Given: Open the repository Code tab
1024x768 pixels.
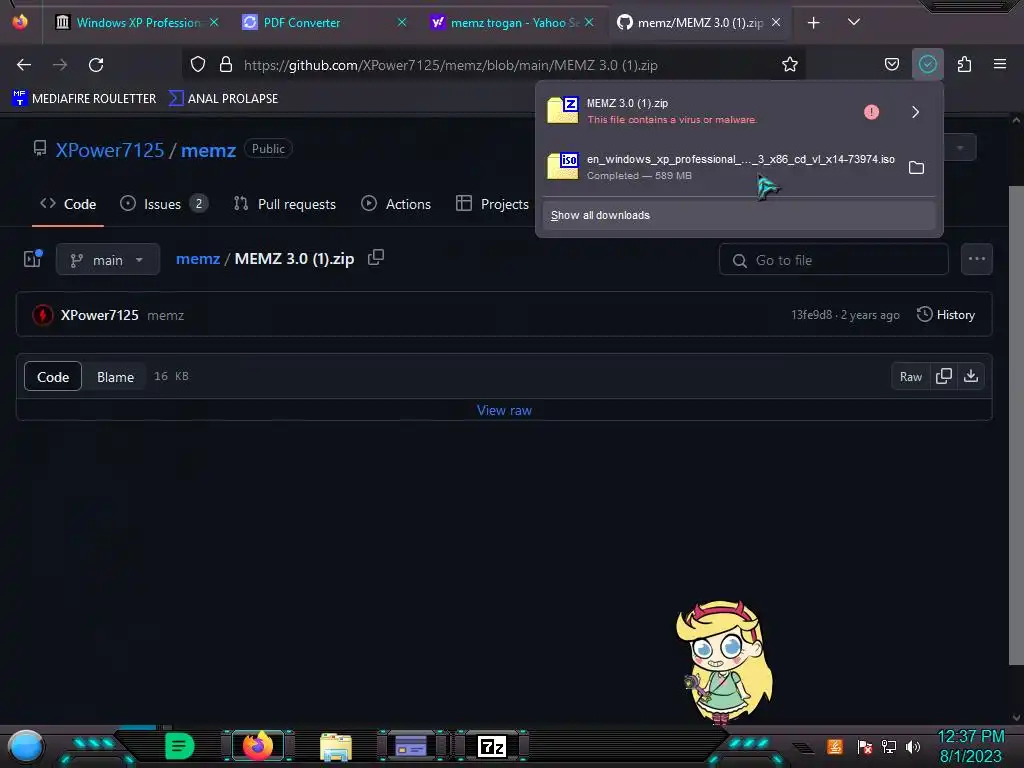Looking at the screenshot, I should point(68,204).
